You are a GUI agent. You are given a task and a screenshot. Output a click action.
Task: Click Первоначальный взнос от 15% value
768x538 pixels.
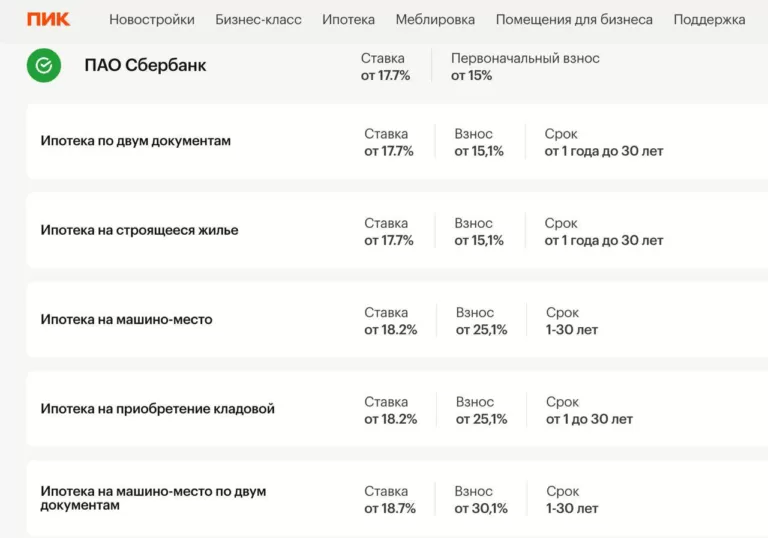(x=471, y=75)
